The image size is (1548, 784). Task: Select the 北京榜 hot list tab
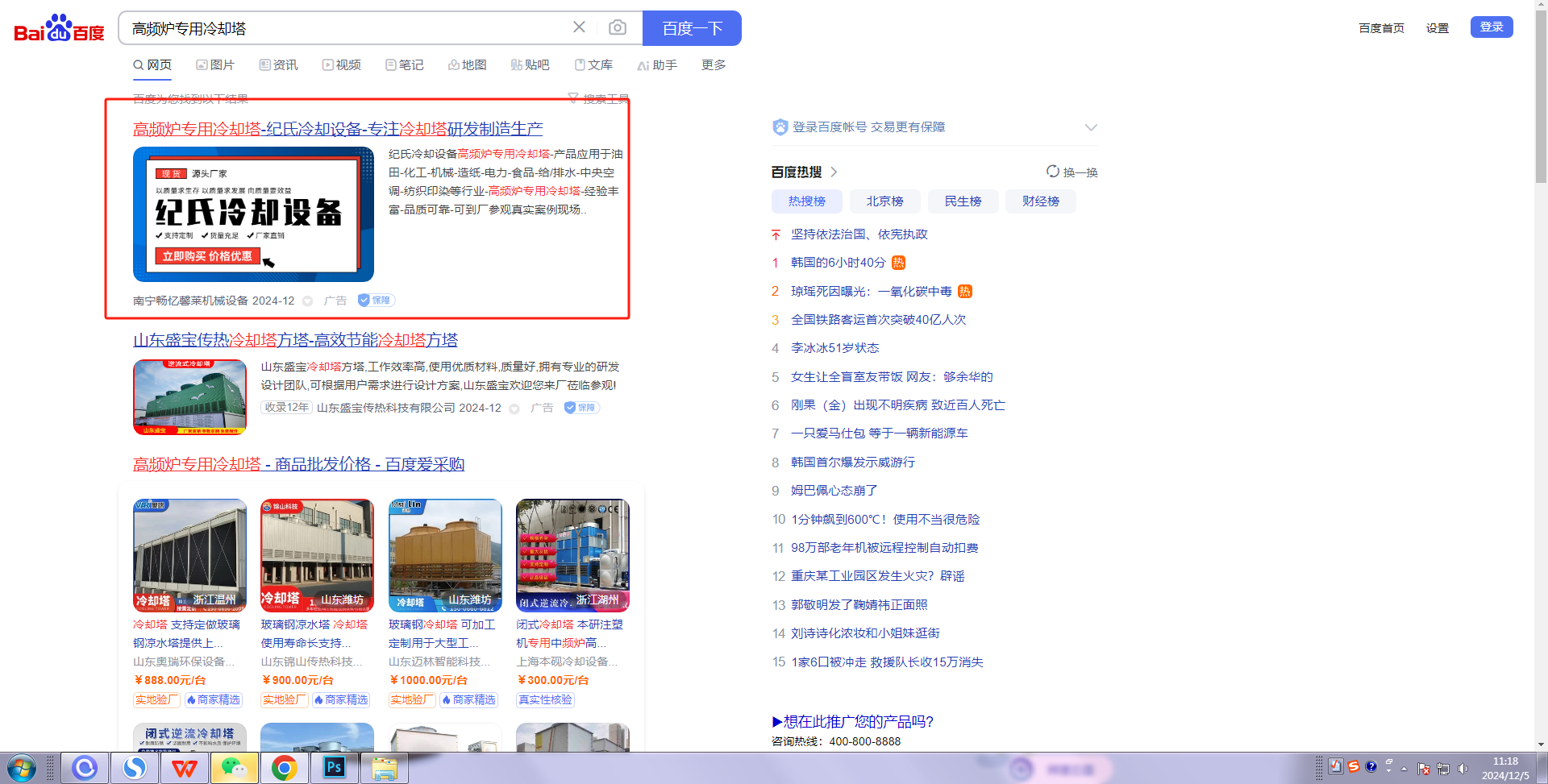pyautogui.click(x=884, y=201)
